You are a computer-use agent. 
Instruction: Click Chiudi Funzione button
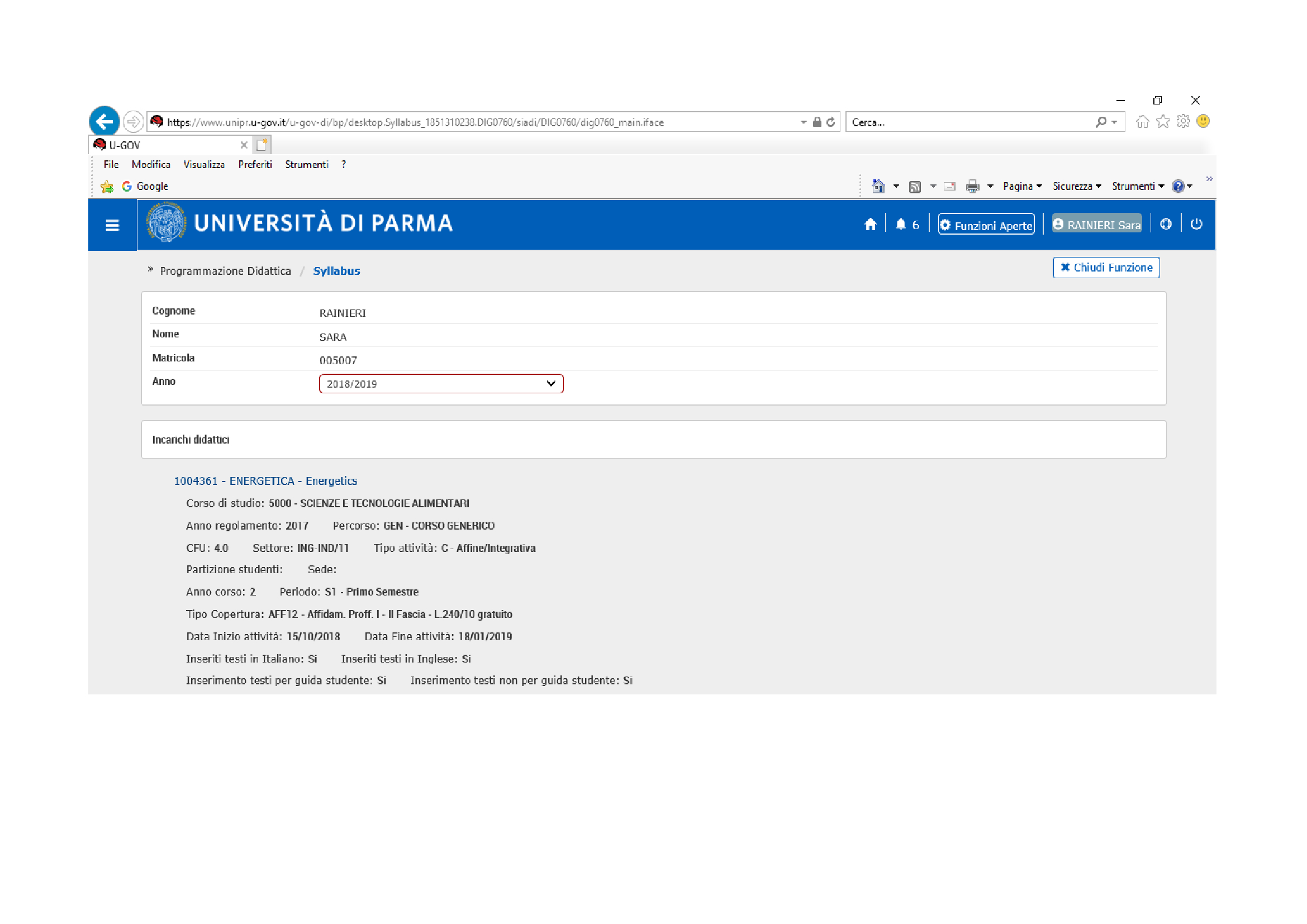coord(1106,268)
